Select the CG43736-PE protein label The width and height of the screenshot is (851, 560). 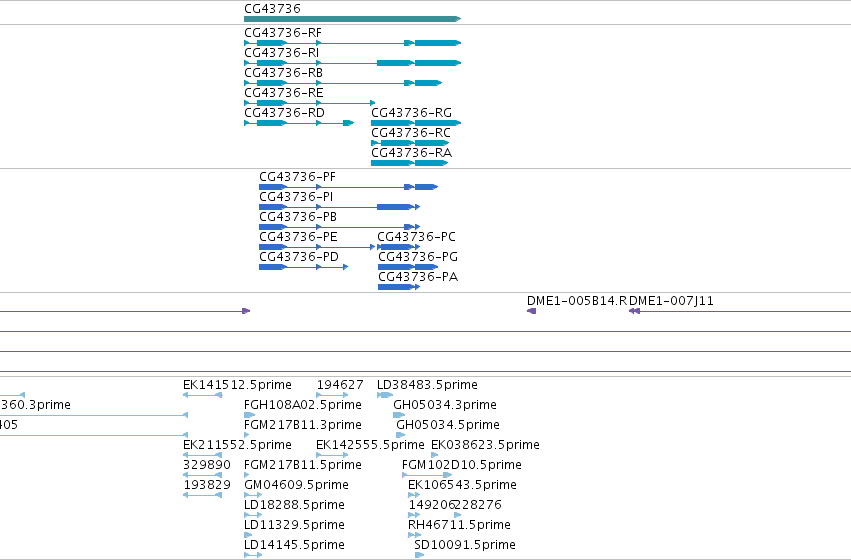[x=299, y=237]
